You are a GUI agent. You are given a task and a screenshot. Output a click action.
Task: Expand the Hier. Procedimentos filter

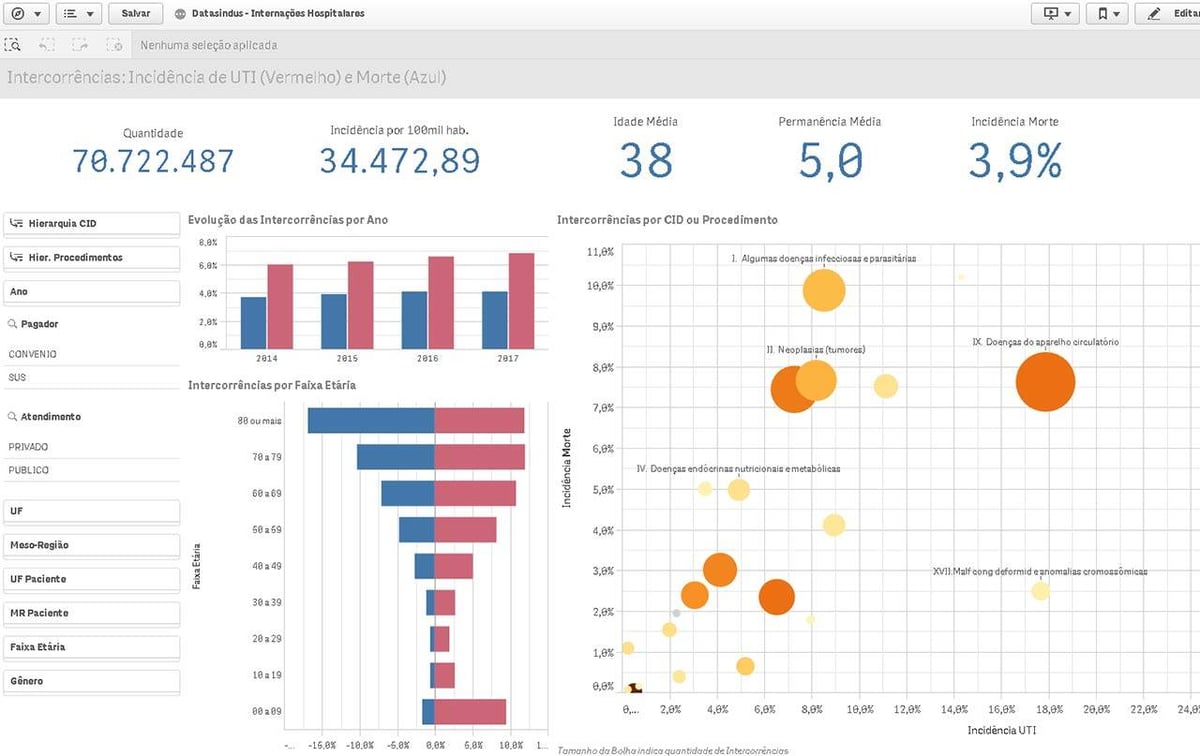(92, 258)
